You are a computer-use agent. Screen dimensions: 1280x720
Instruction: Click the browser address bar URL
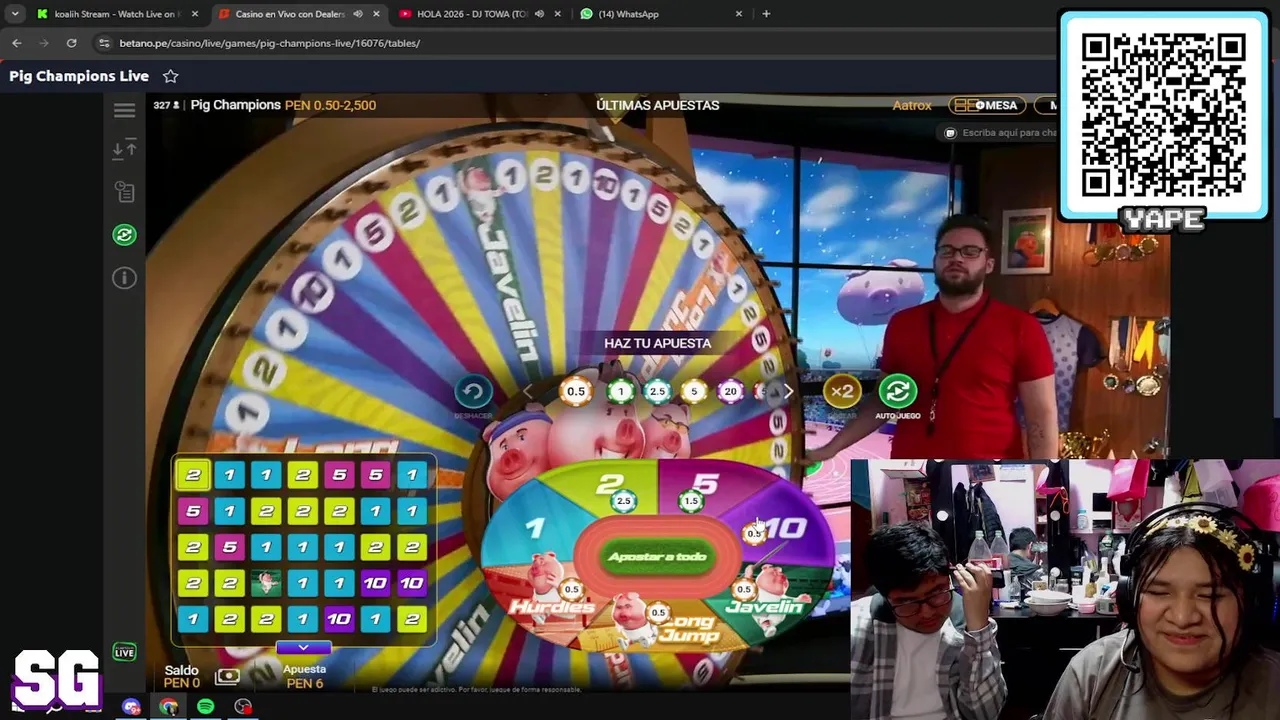[x=270, y=43]
